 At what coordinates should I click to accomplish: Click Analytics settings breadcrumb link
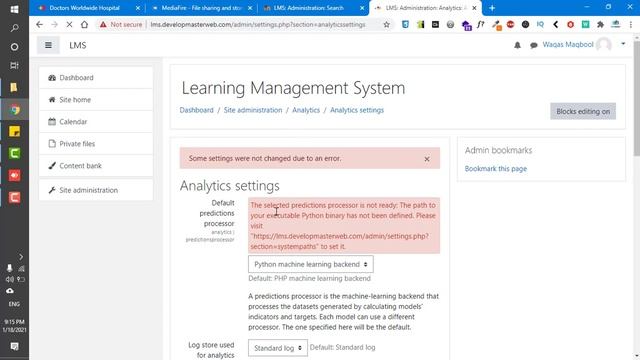(357, 110)
